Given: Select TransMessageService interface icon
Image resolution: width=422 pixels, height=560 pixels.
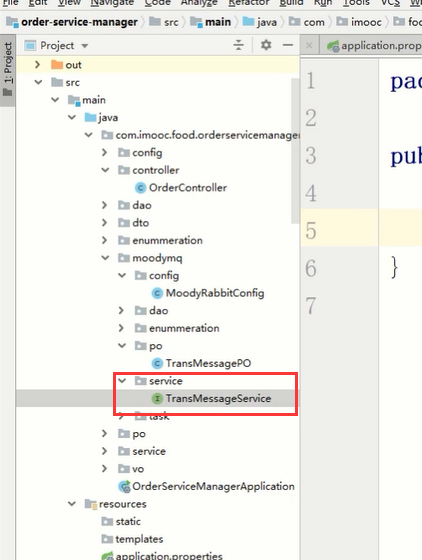Looking at the screenshot, I should pyautogui.click(x=157, y=398).
